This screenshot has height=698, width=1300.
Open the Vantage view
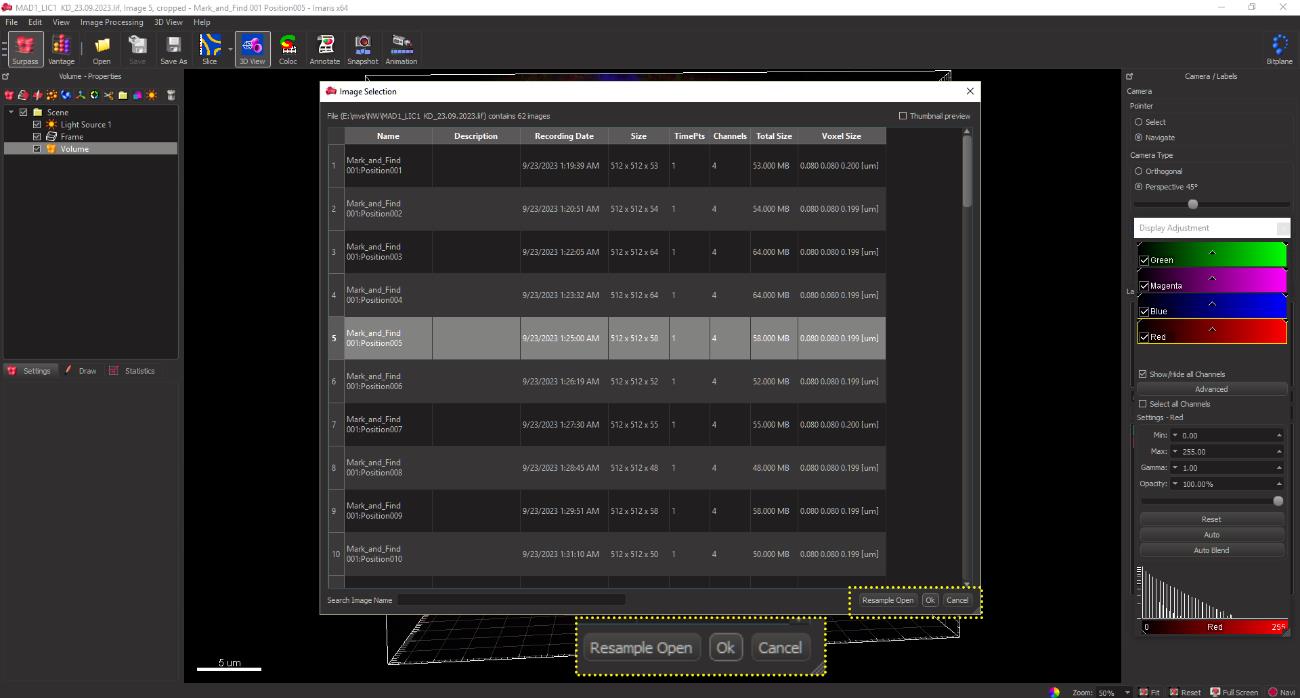click(61, 48)
